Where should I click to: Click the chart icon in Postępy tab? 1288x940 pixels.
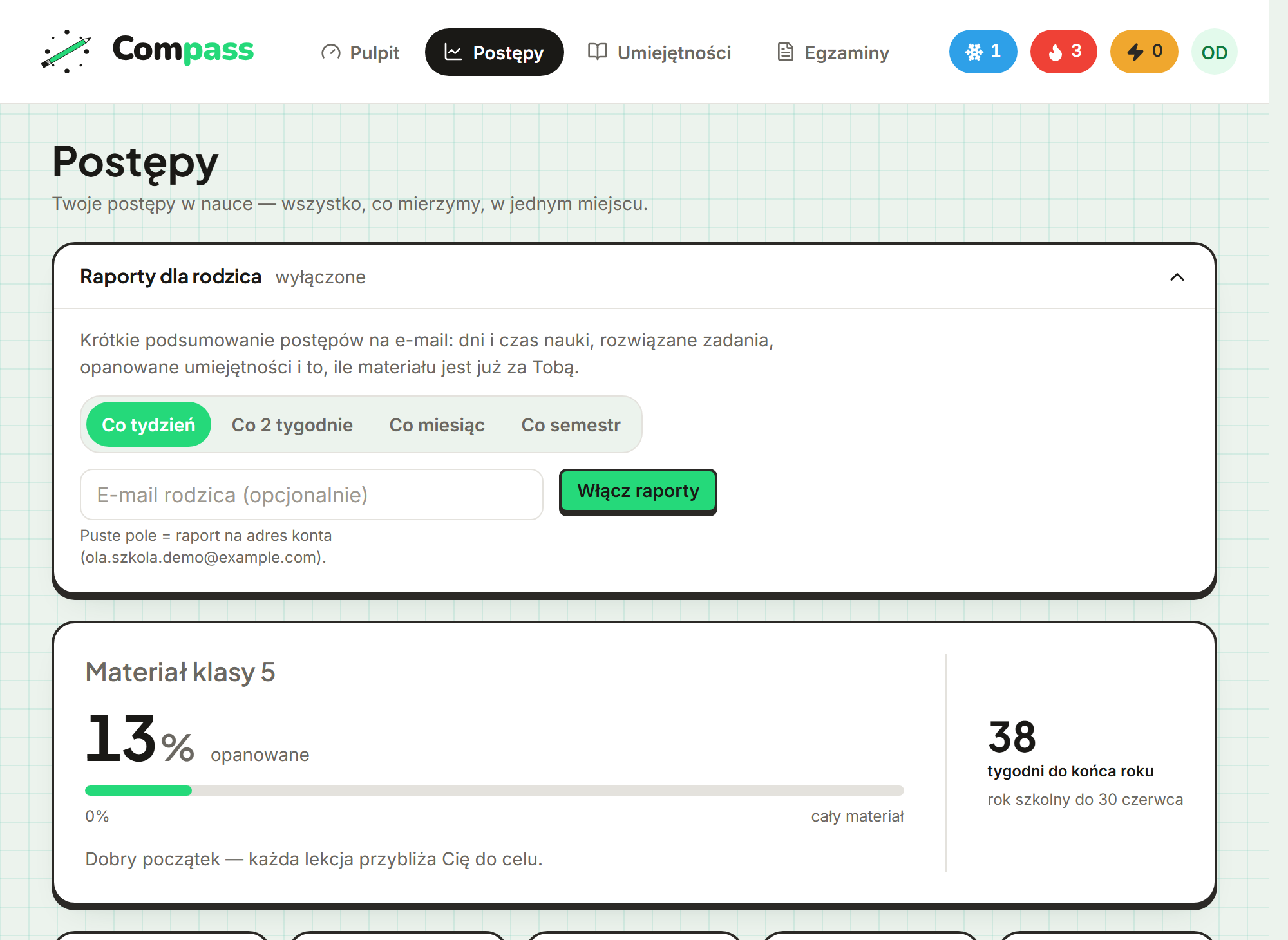453,52
